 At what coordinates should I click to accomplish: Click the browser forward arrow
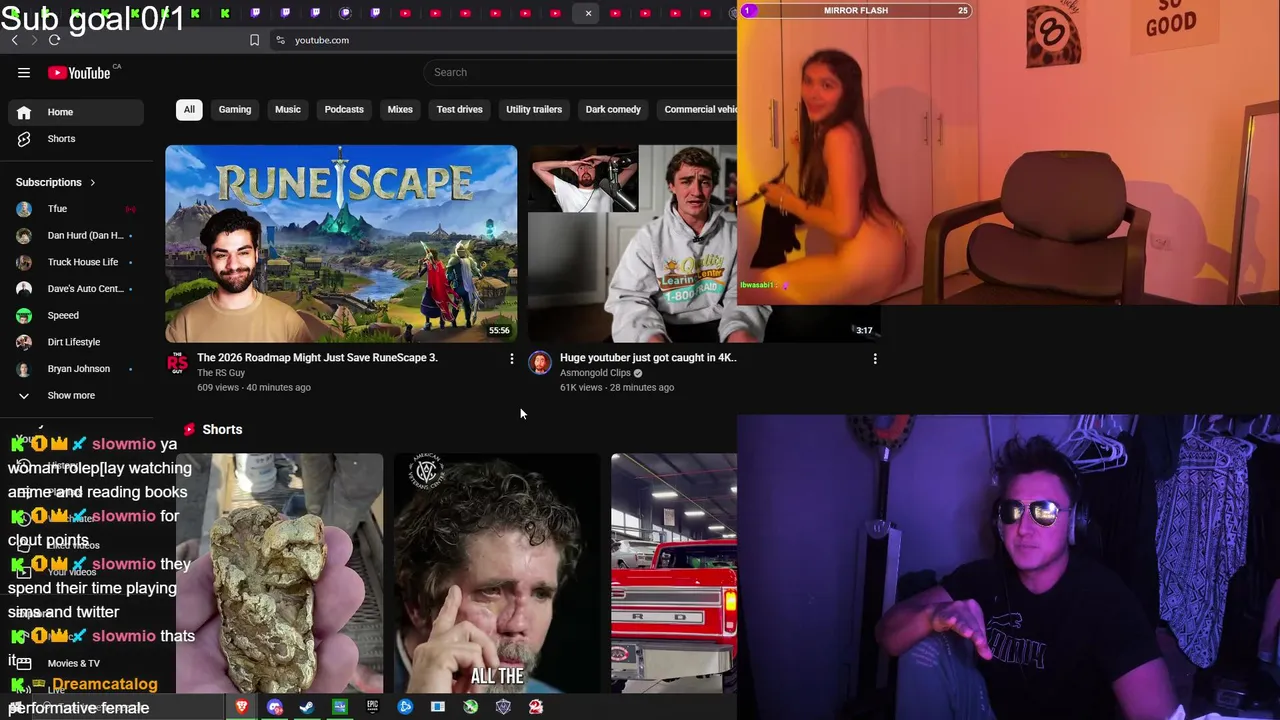[x=34, y=40]
